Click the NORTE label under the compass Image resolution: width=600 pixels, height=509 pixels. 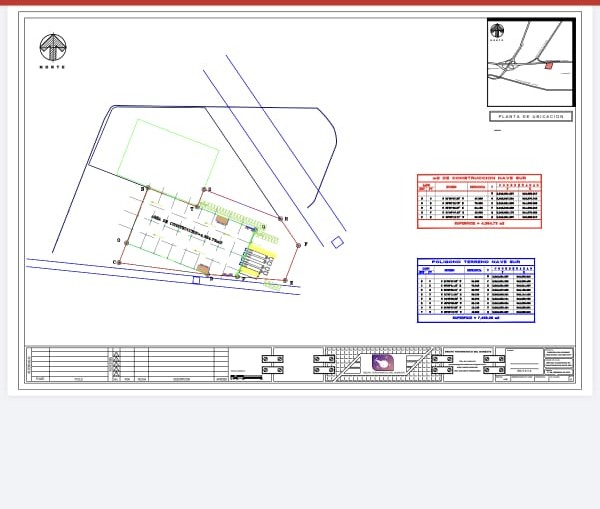(x=52, y=67)
